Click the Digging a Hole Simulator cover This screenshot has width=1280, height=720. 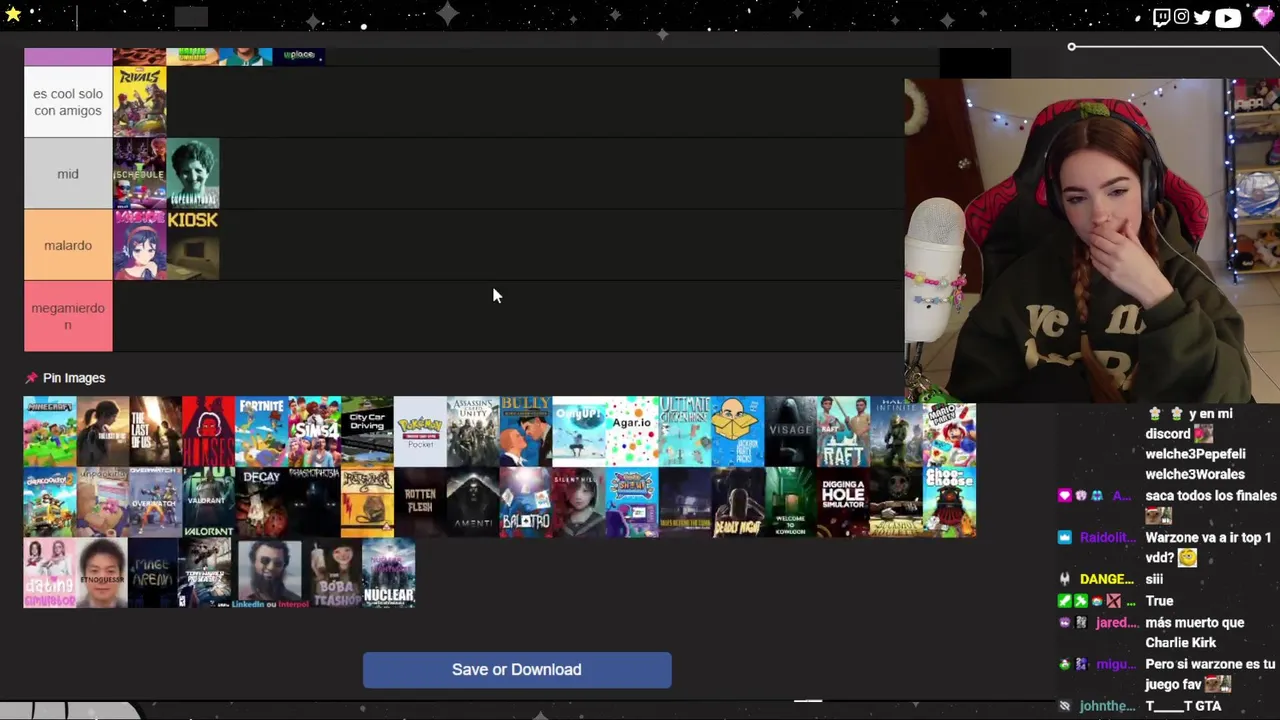tap(843, 502)
